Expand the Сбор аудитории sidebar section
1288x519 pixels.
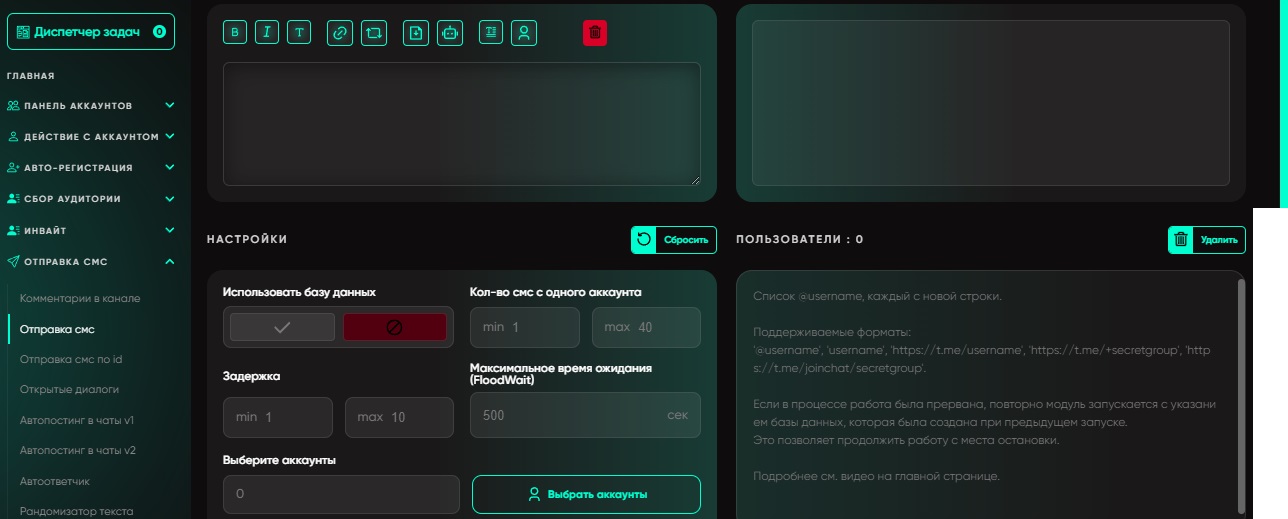coord(91,199)
